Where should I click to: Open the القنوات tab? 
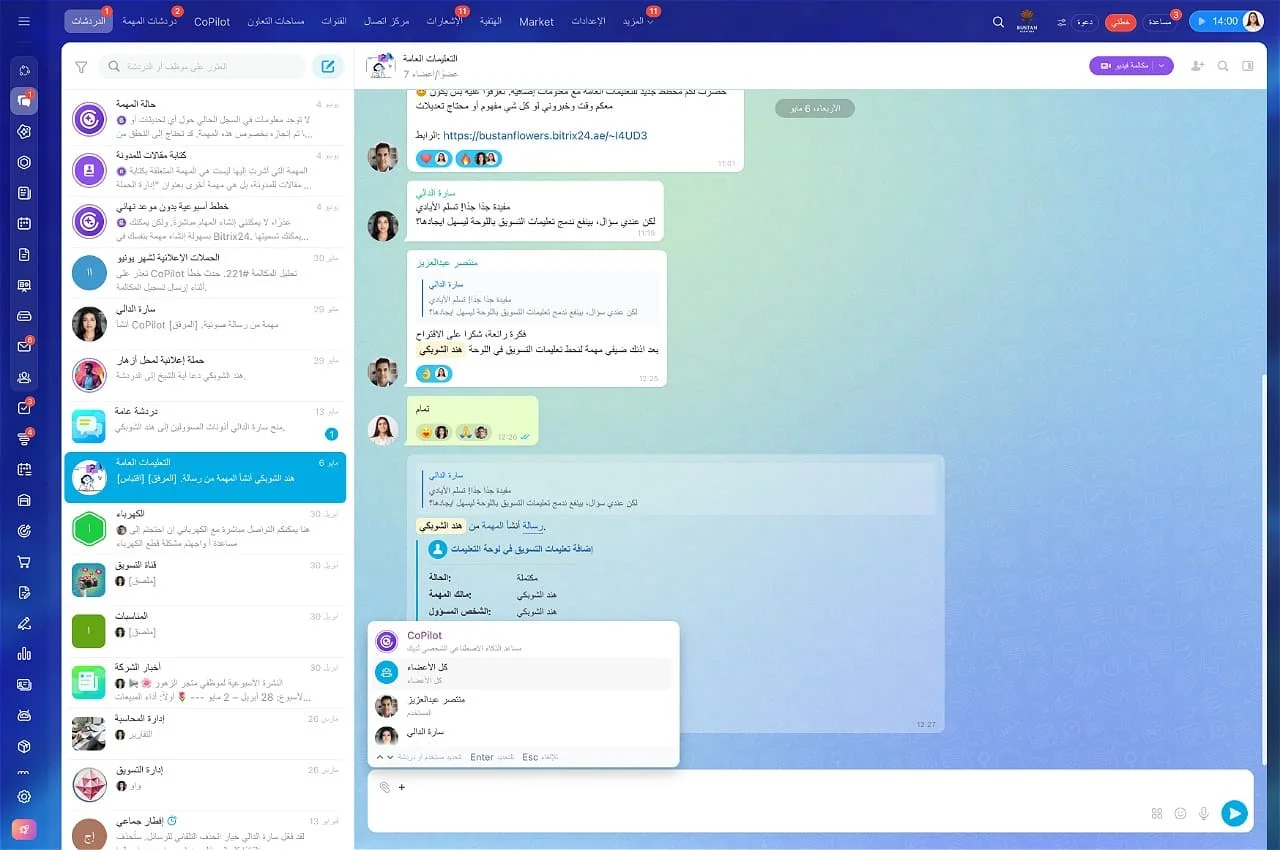point(333,21)
